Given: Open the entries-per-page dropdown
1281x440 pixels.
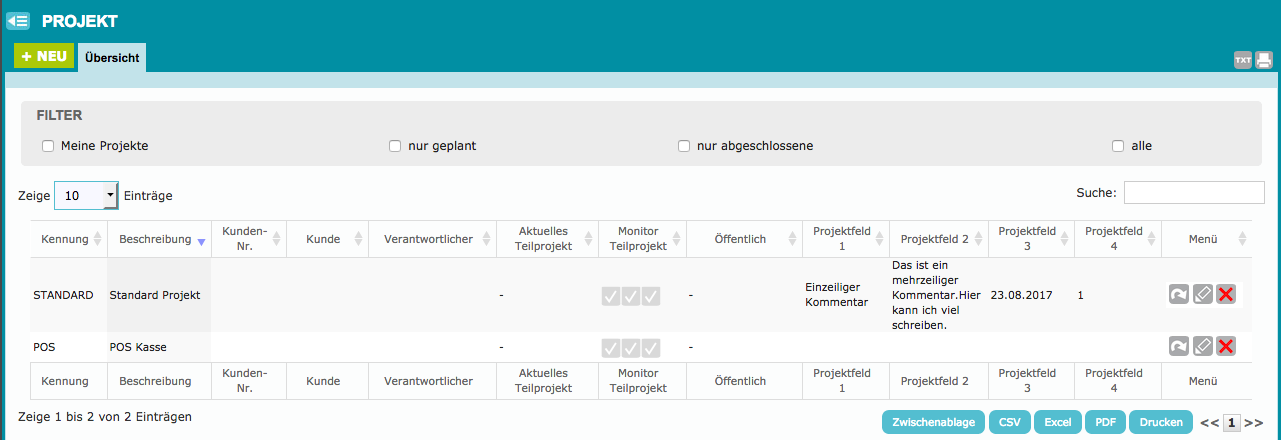Looking at the screenshot, I should [86, 196].
